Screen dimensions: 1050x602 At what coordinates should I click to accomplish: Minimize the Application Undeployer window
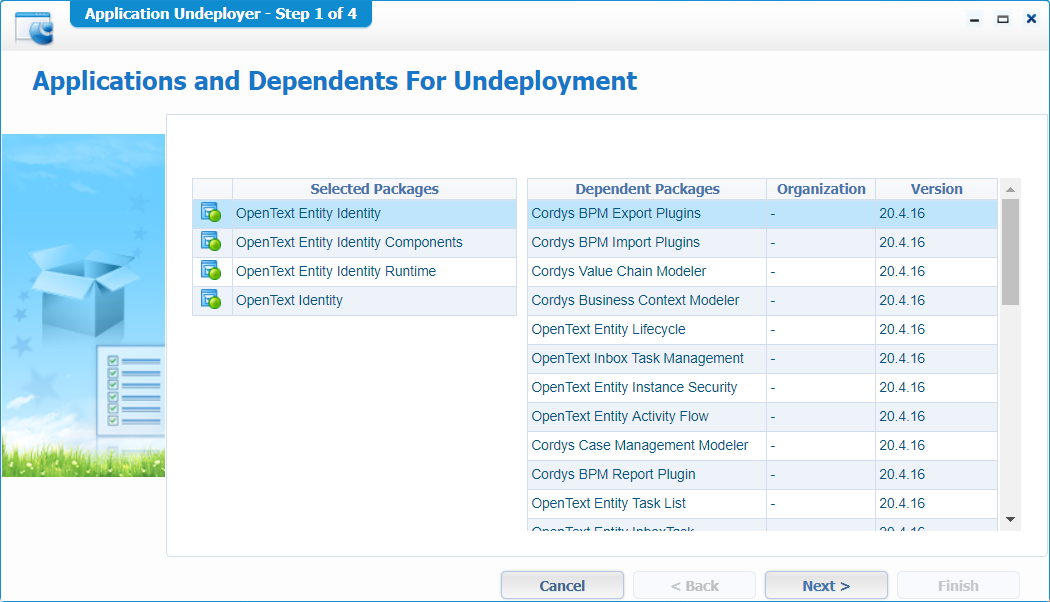[x=974, y=19]
